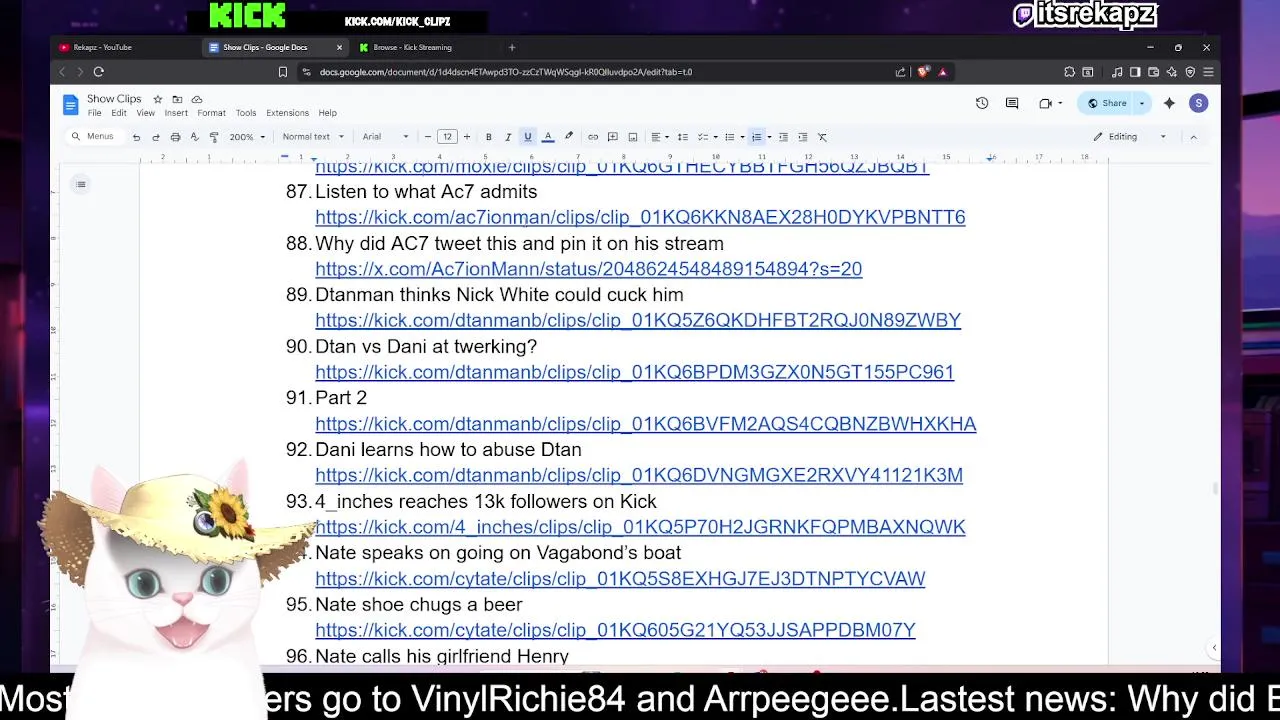Image resolution: width=1280 pixels, height=720 pixels.
Task: Open clip link under Dtanman thinks Nick White
Action: pyautogui.click(x=638, y=320)
